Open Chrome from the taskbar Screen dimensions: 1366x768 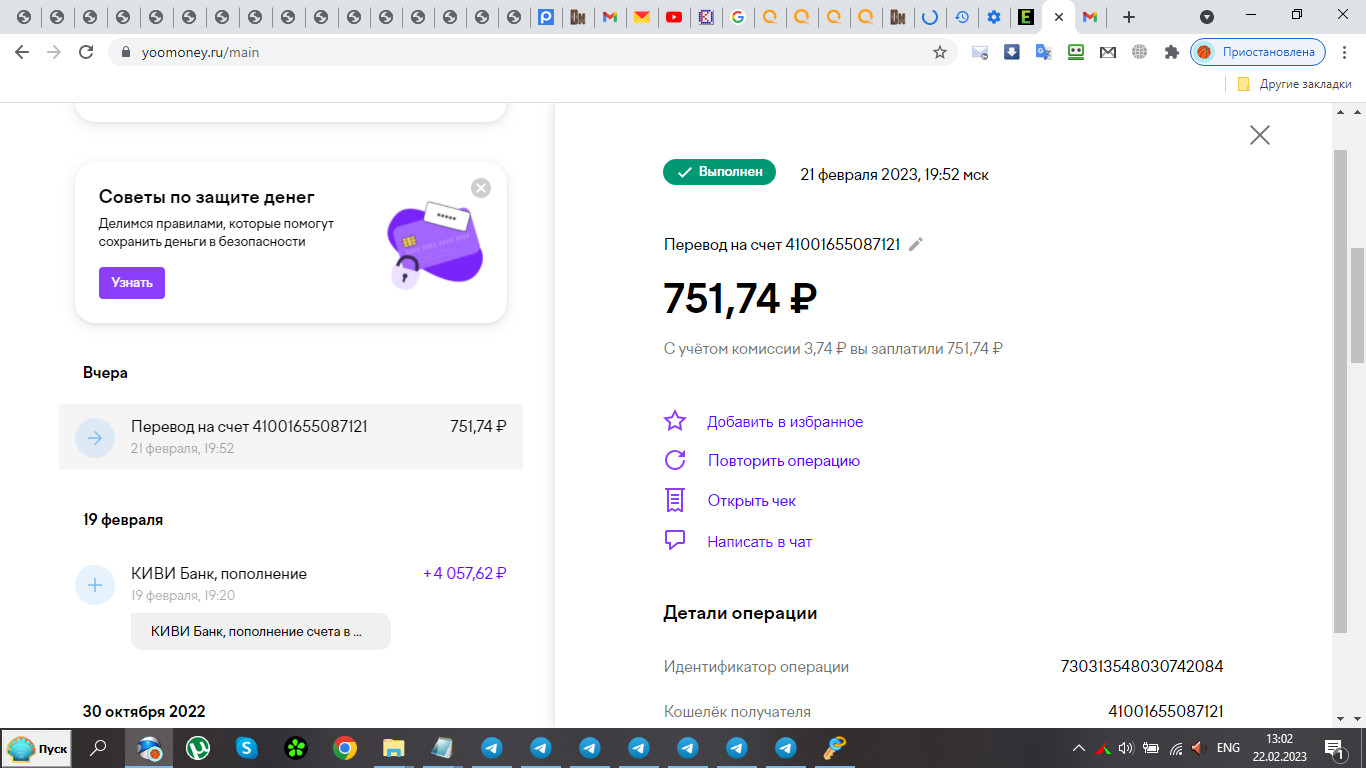coord(345,748)
